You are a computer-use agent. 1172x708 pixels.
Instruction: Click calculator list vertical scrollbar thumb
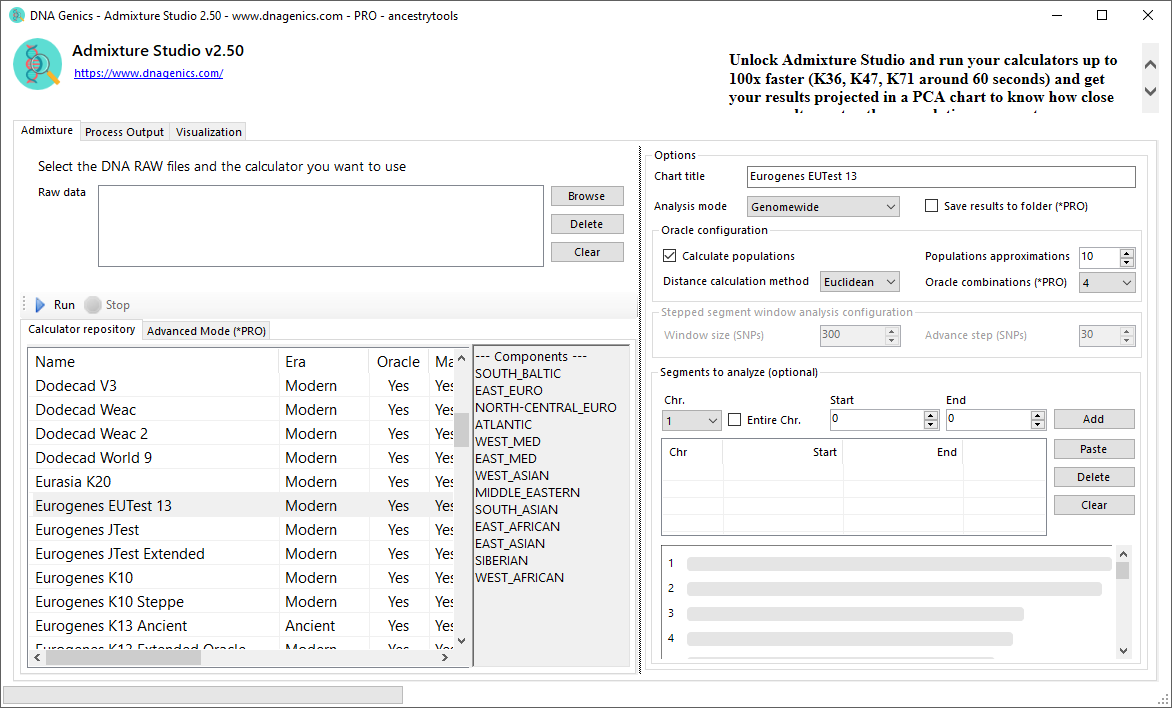coord(461,430)
